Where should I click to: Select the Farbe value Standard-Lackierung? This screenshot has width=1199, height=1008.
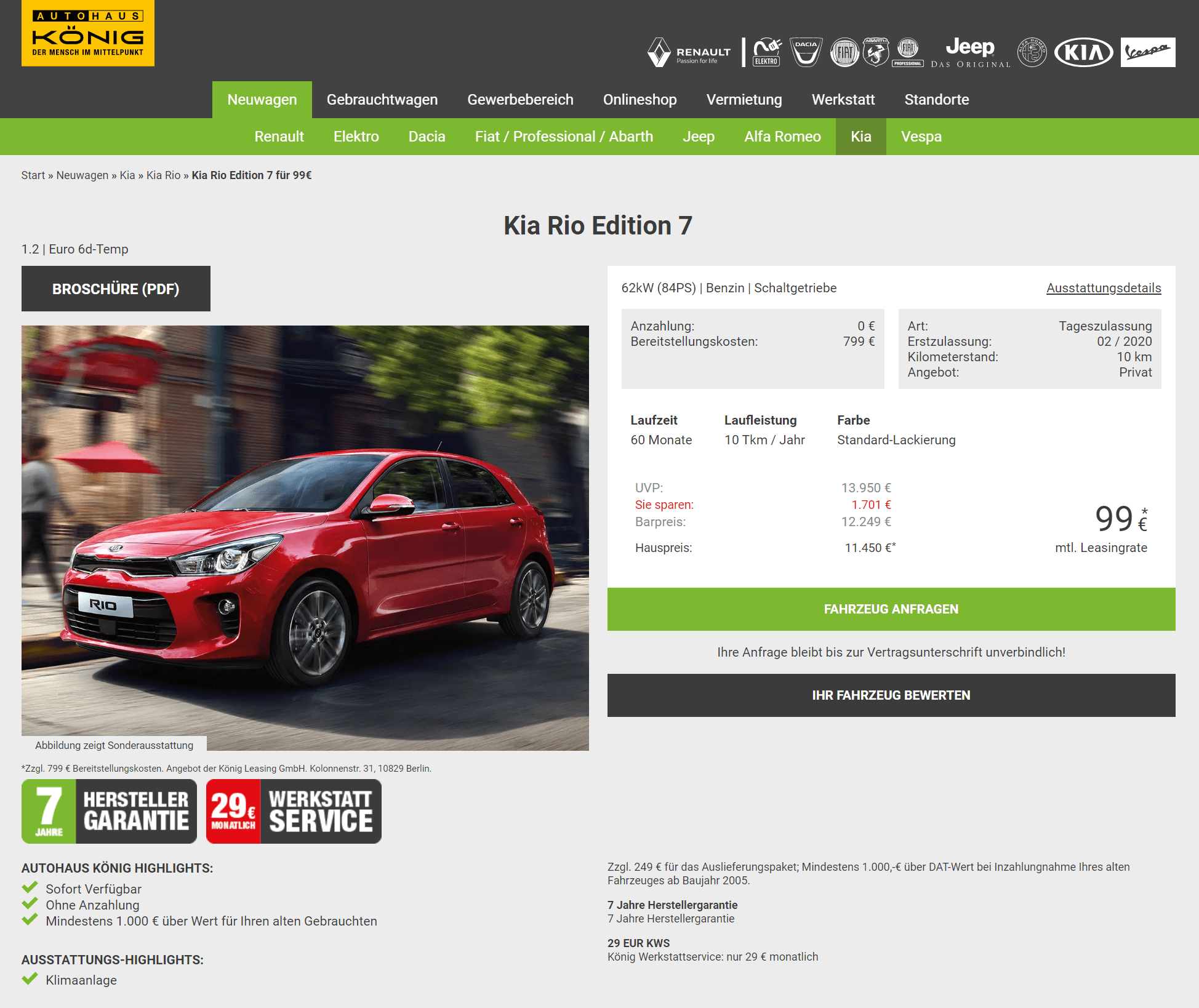(x=896, y=440)
